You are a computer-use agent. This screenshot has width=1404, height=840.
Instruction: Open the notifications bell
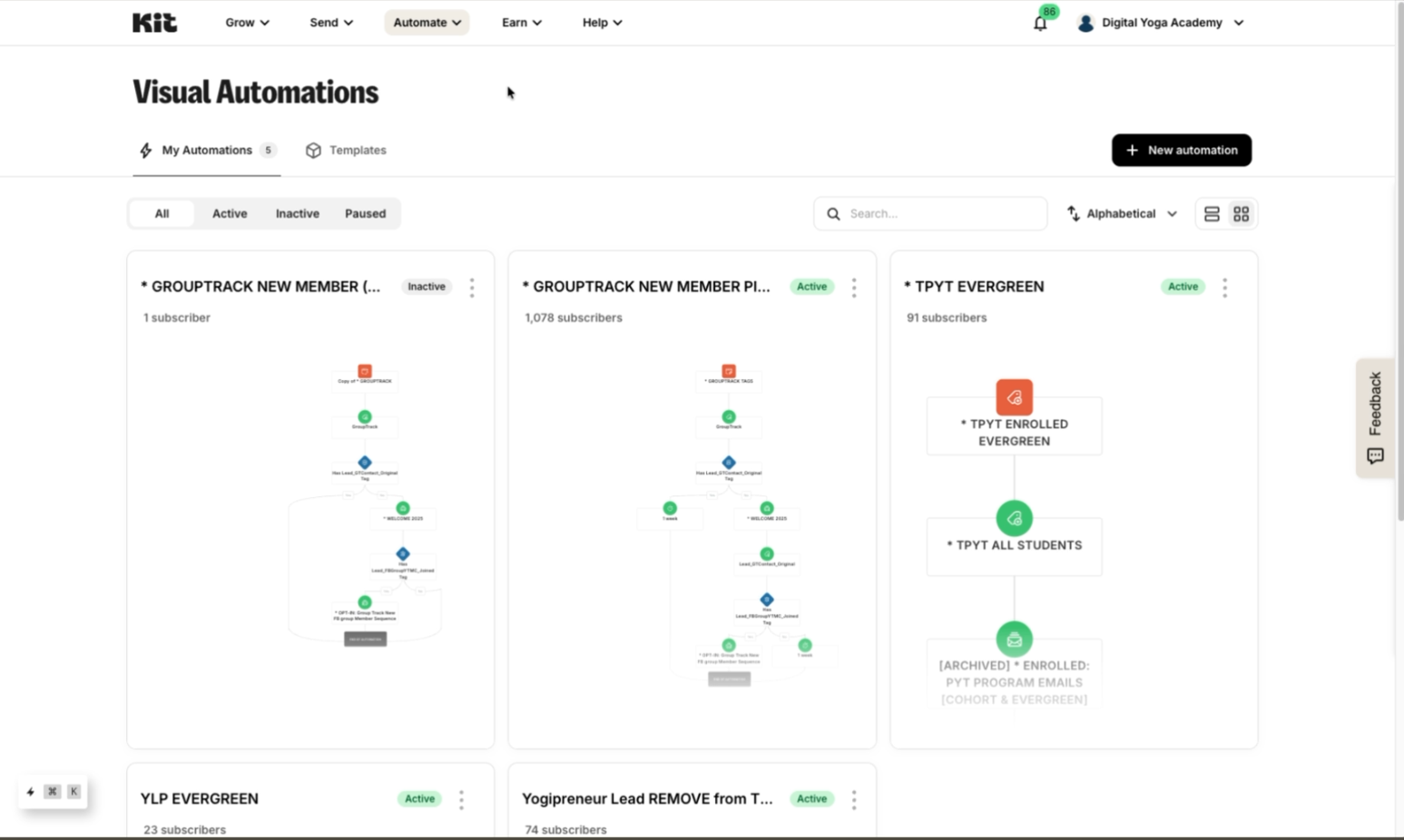pos(1040,23)
